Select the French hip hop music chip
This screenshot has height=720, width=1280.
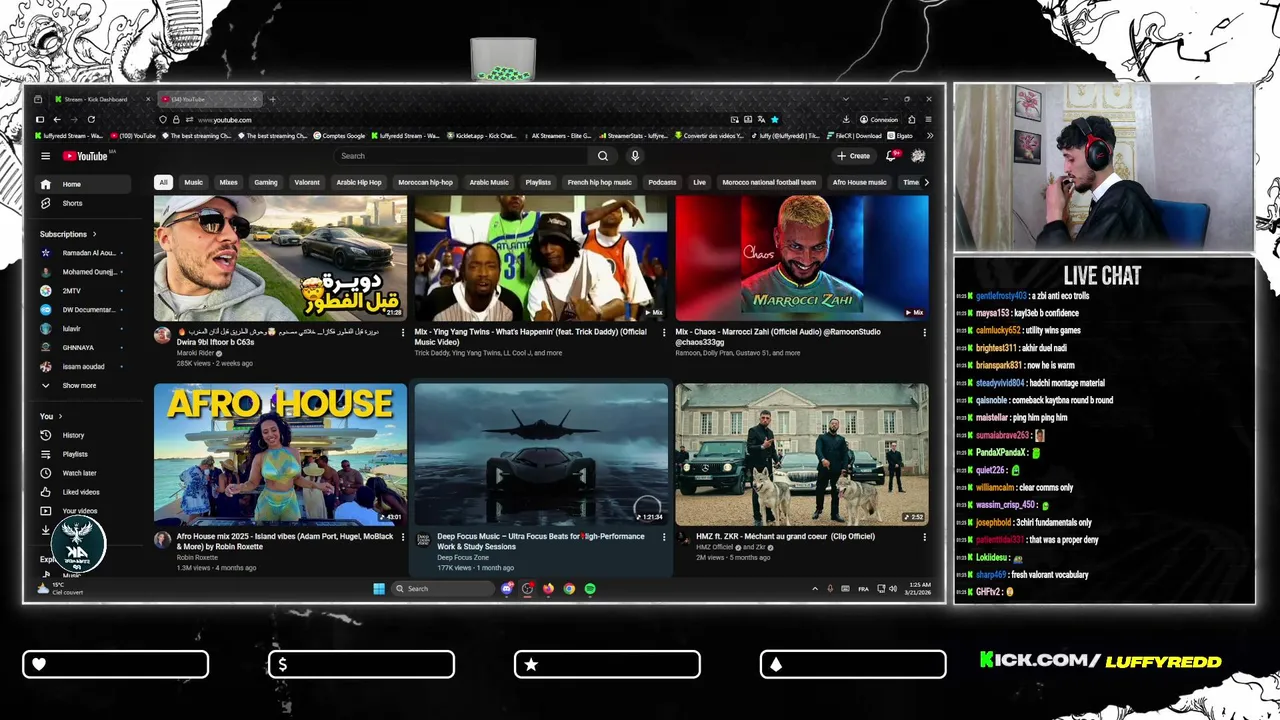[x=600, y=182]
